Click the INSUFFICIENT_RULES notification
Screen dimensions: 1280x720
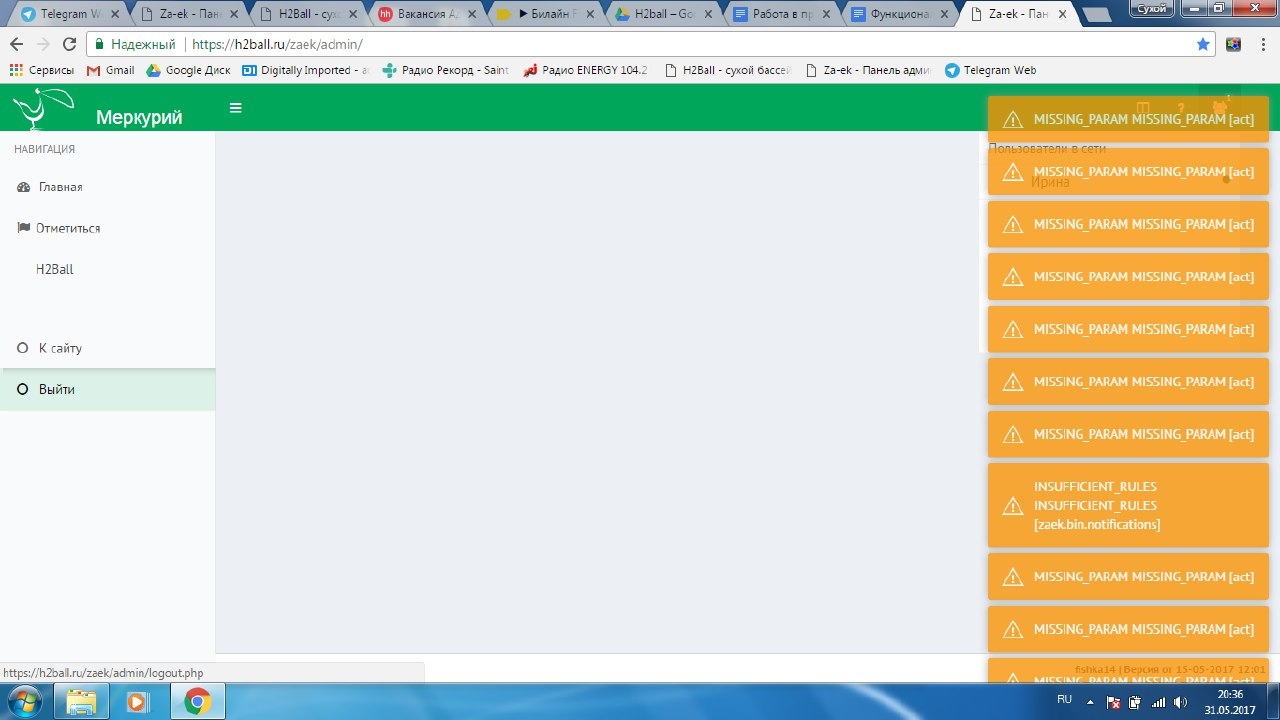(1128, 505)
